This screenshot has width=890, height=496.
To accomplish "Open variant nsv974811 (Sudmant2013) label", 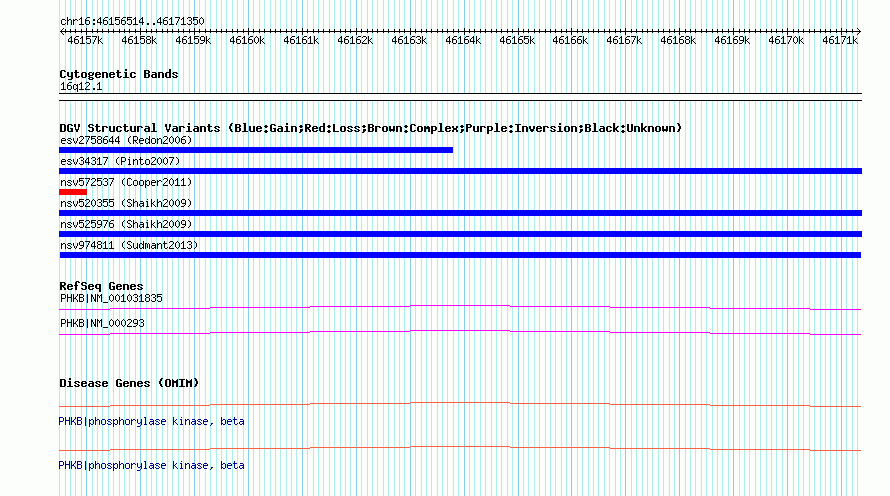I will (x=129, y=245).
